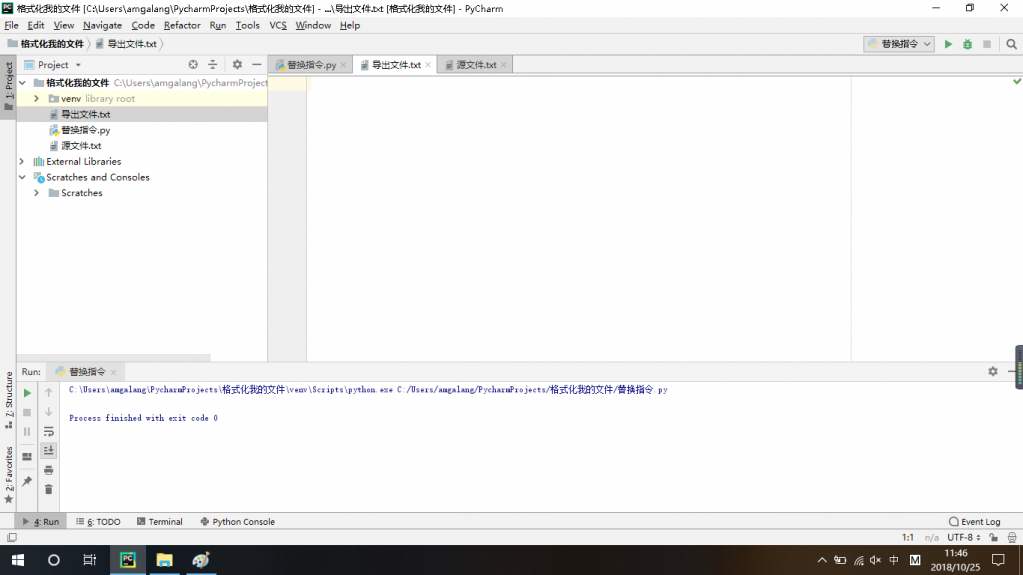The image size is (1023, 575).
Task: Toggle tool window bars icon in status bar
Action: click(12, 538)
